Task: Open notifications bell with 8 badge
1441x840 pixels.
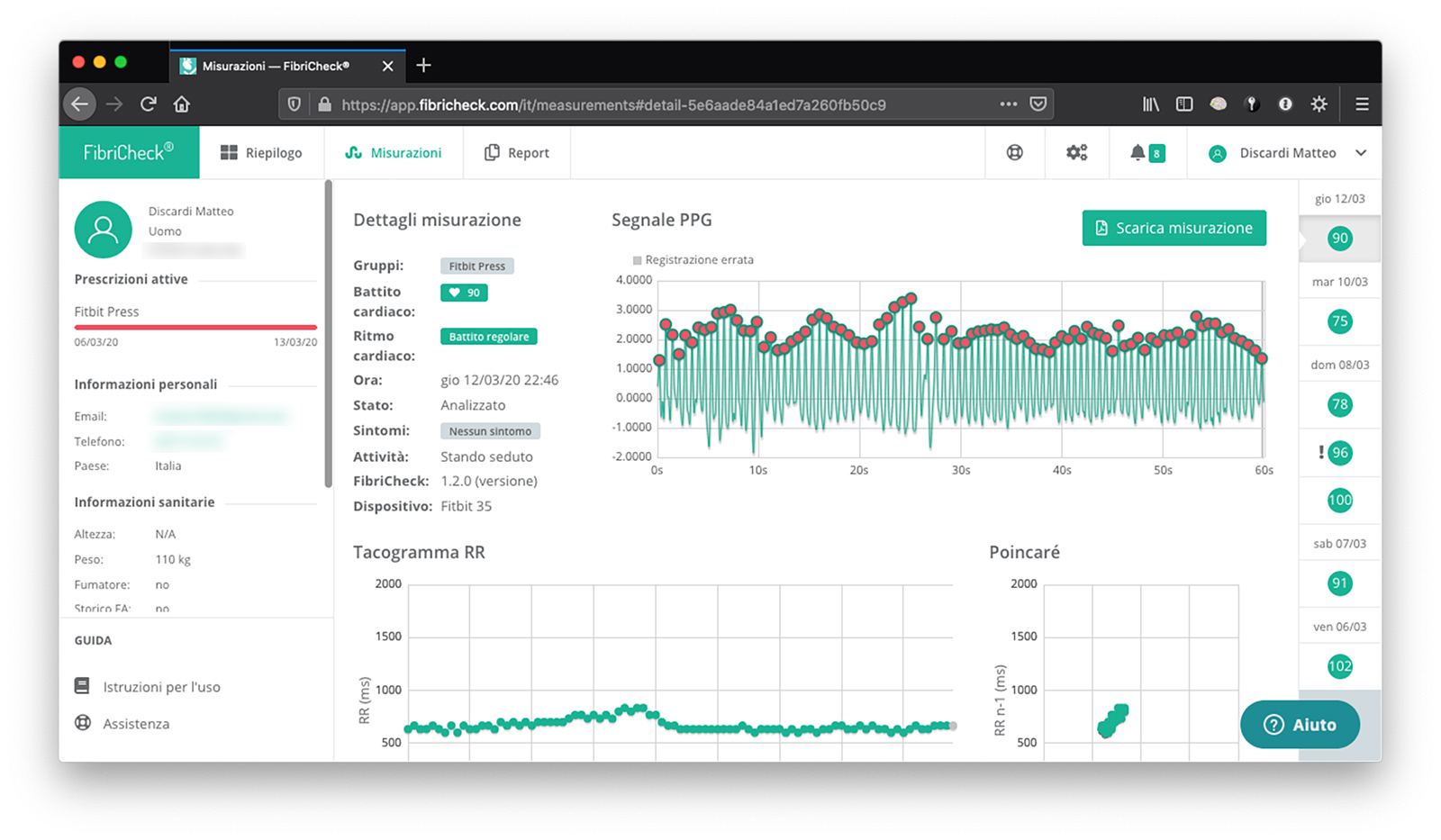Action: 1146,153
